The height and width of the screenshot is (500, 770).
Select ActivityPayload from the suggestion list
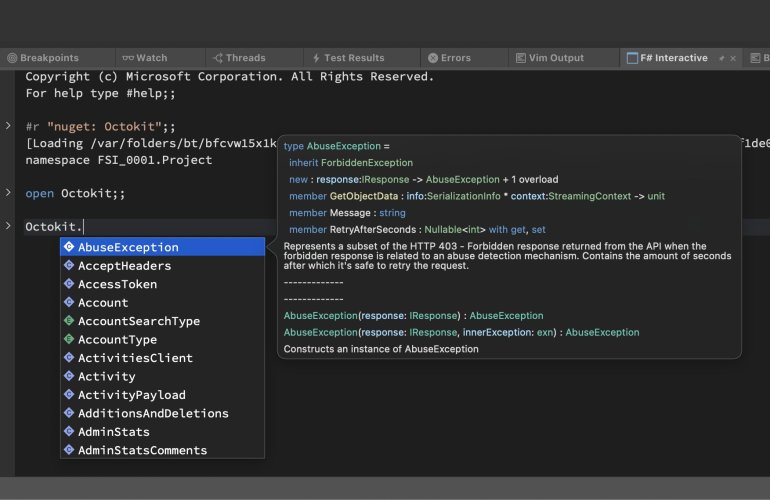[132, 395]
